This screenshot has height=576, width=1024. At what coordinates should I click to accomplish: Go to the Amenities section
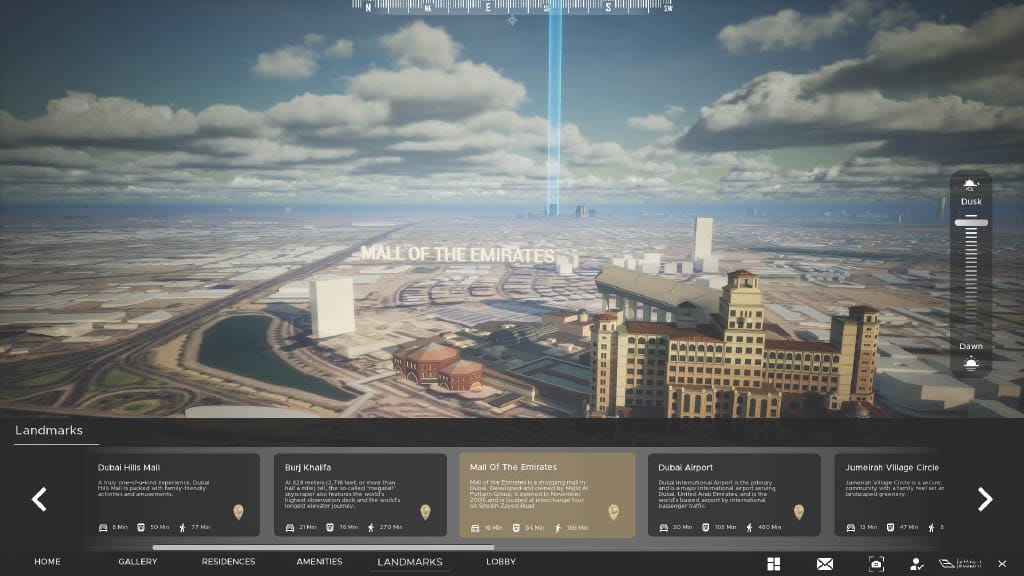(x=319, y=562)
